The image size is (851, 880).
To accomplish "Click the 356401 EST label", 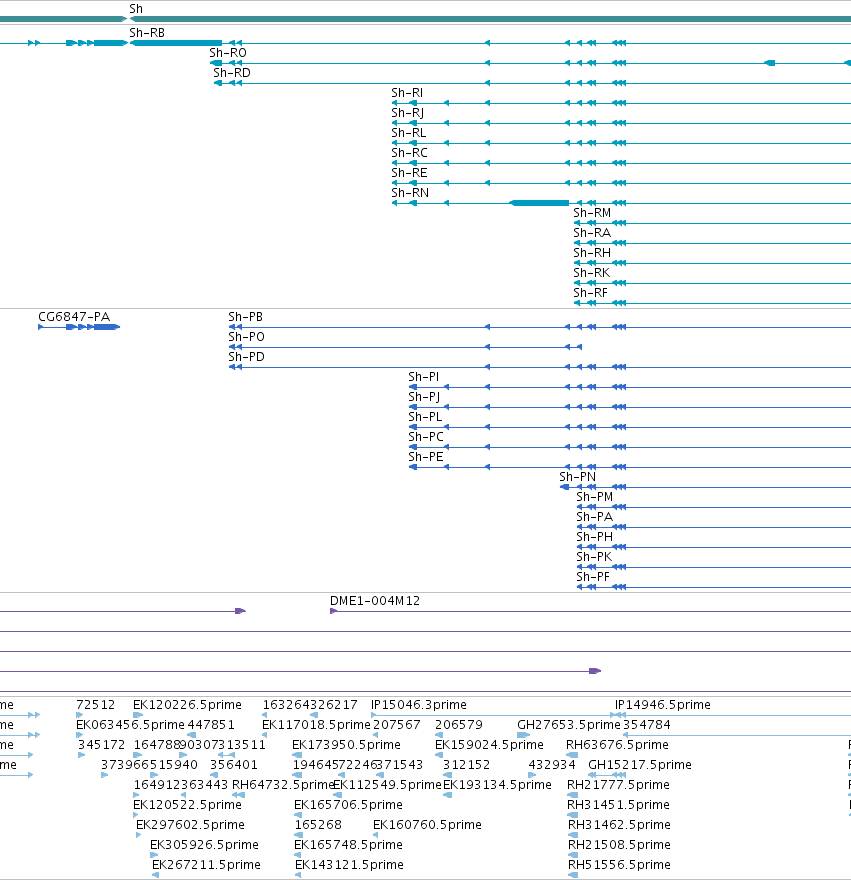I will tap(234, 765).
